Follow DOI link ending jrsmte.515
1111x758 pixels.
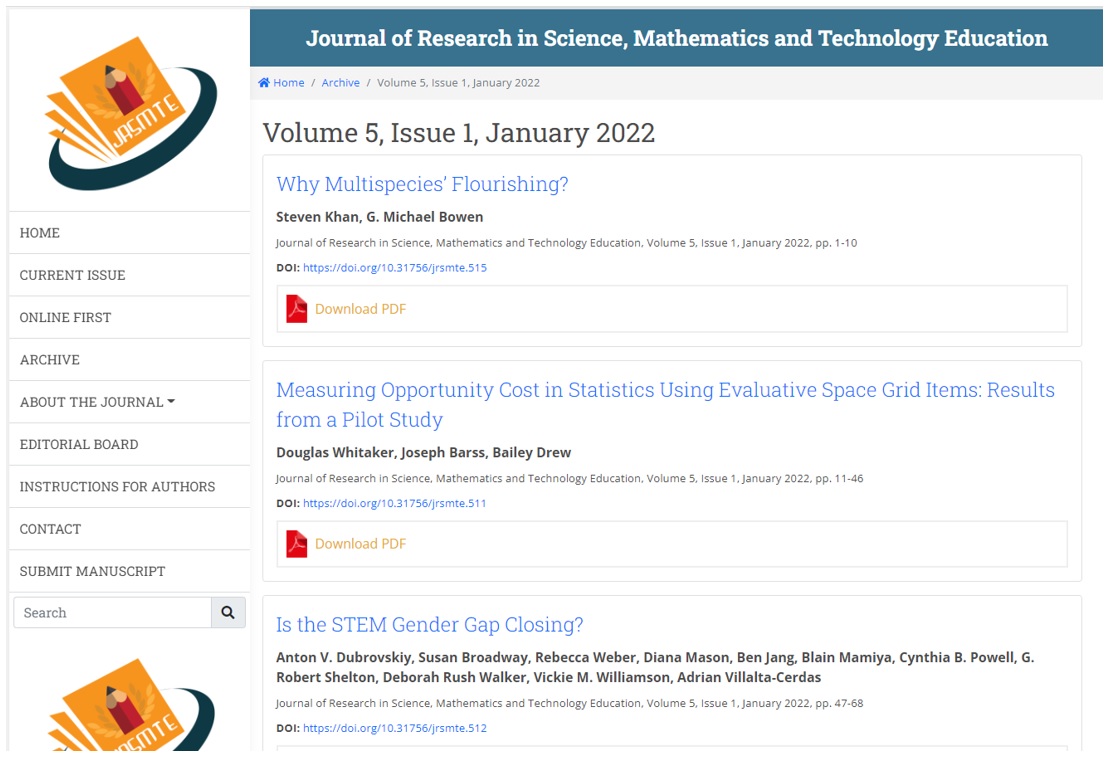coord(395,268)
